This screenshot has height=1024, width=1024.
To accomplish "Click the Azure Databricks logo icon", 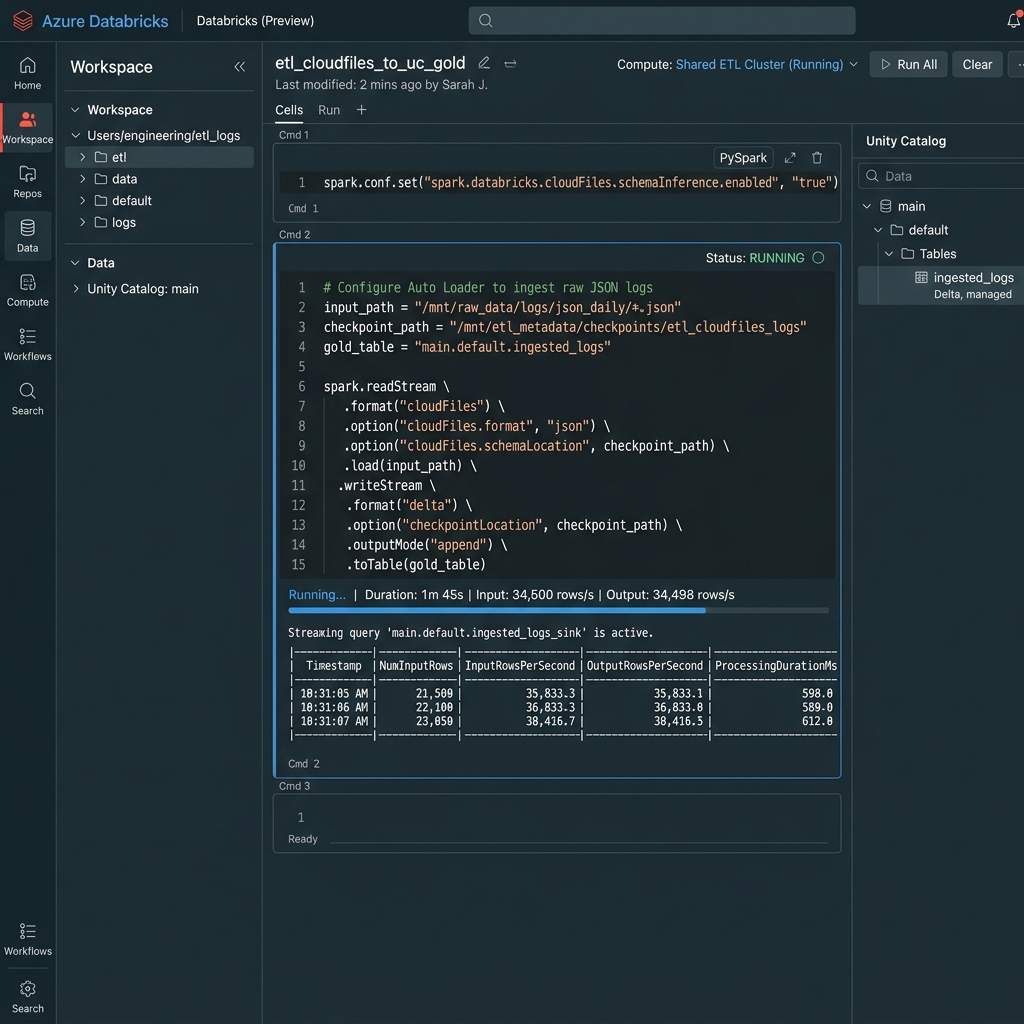I will point(23,21).
